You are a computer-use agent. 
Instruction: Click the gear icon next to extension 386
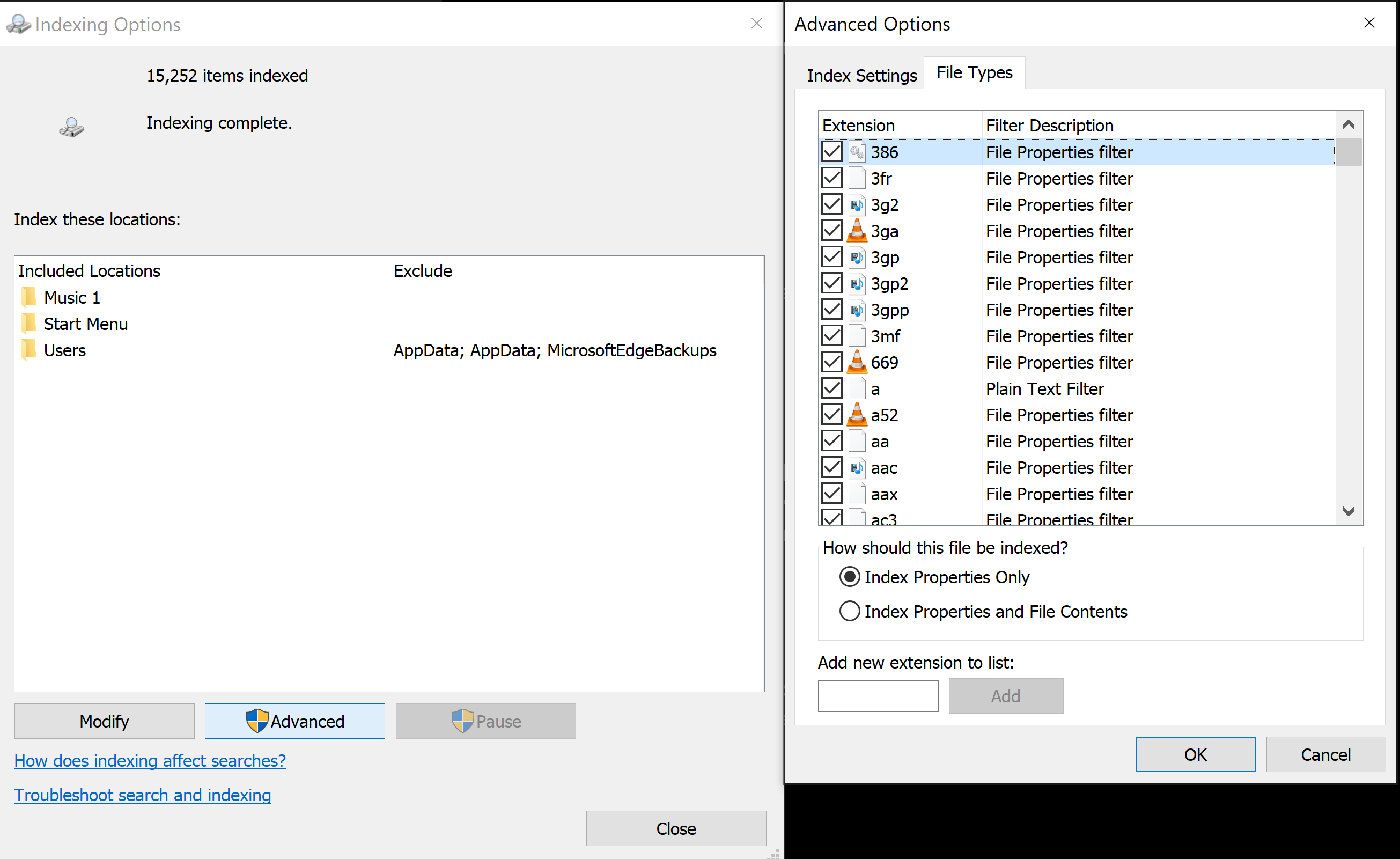[857, 151]
